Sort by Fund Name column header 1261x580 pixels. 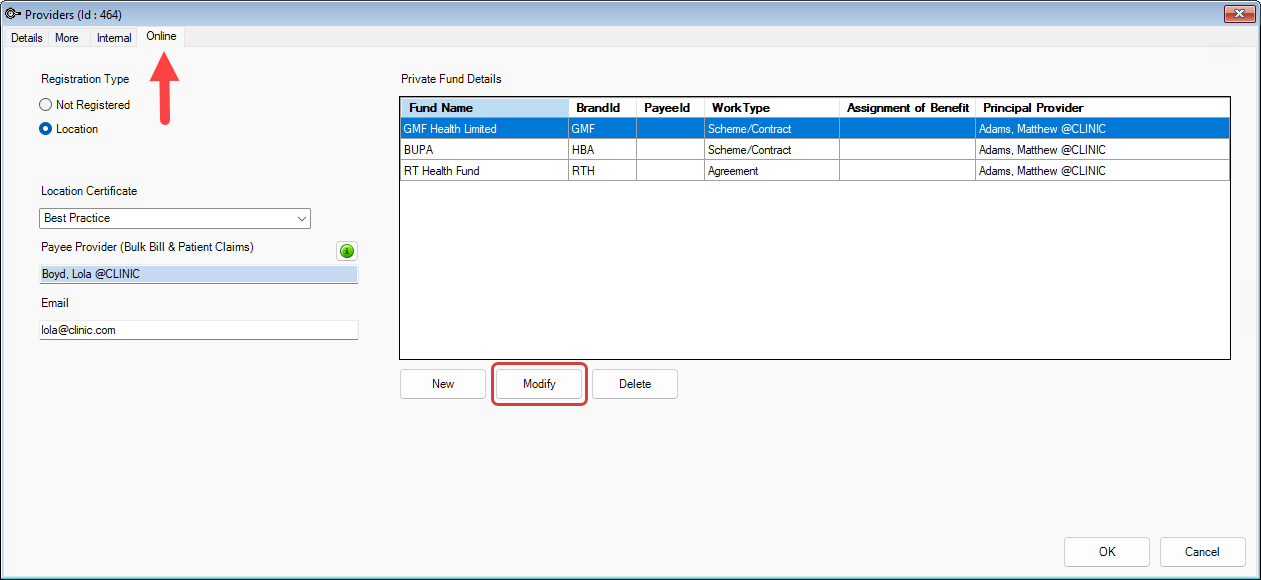(x=484, y=108)
